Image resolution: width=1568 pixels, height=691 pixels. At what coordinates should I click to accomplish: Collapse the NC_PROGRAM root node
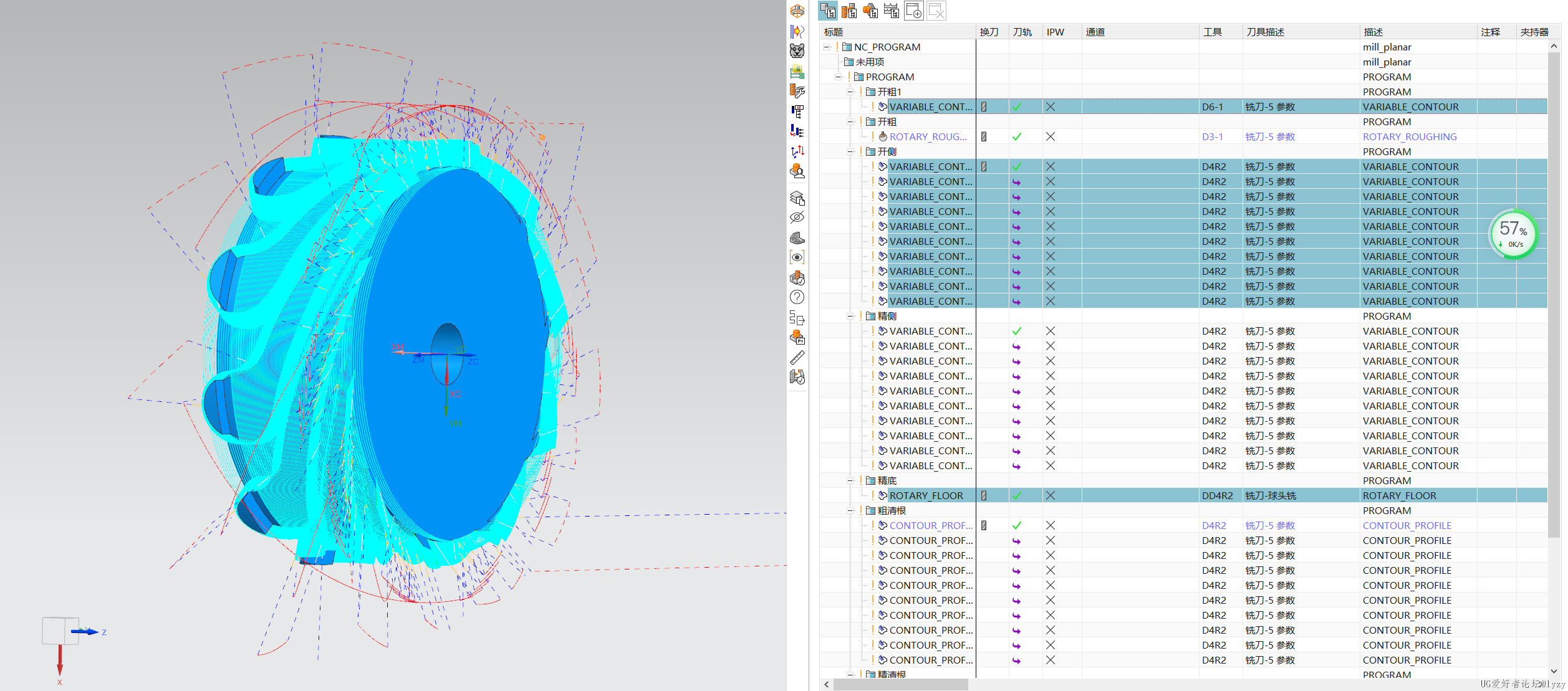click(x=827, y=47)
